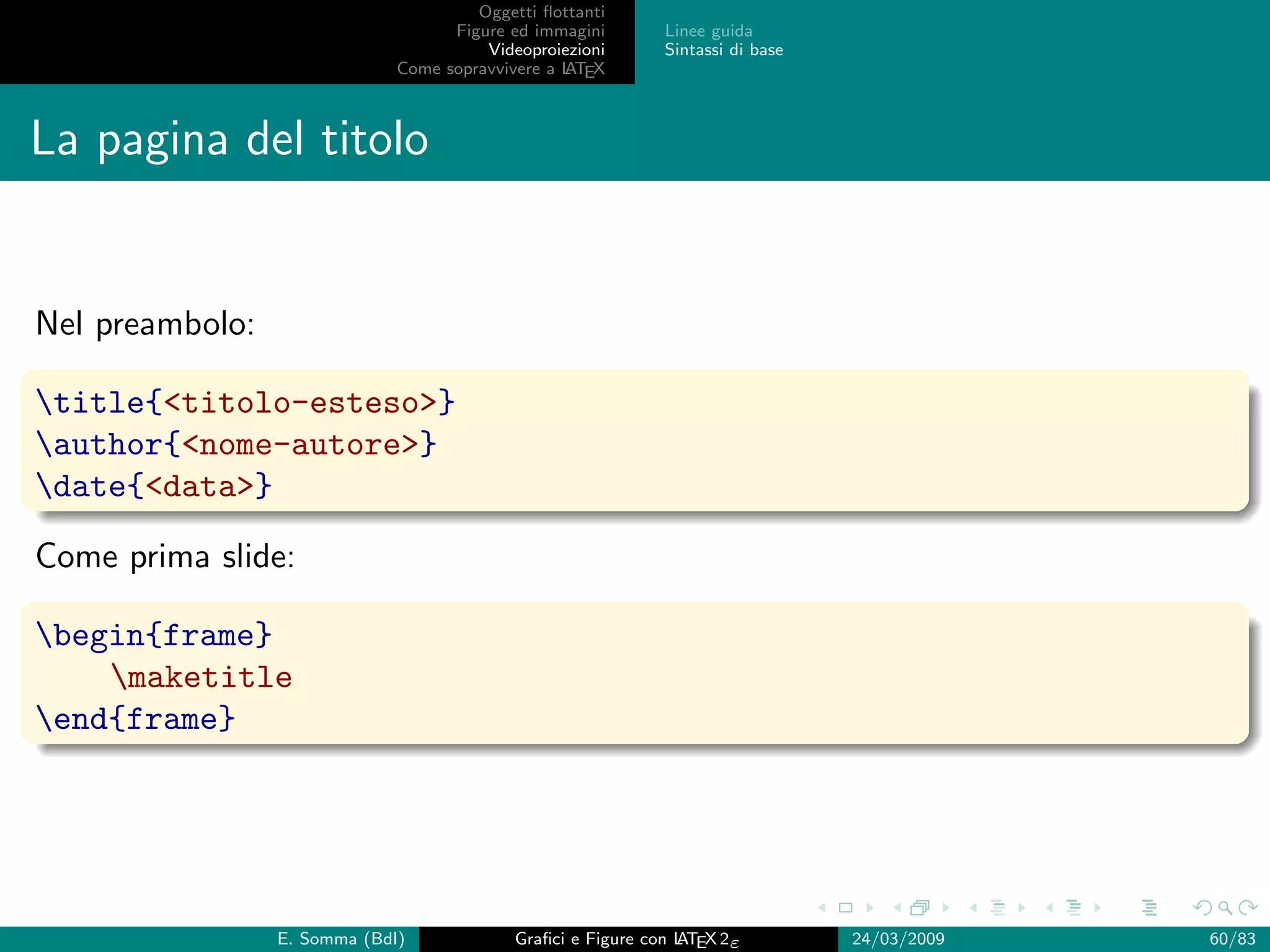Go to previous subsection arrow

pos(974,908)
